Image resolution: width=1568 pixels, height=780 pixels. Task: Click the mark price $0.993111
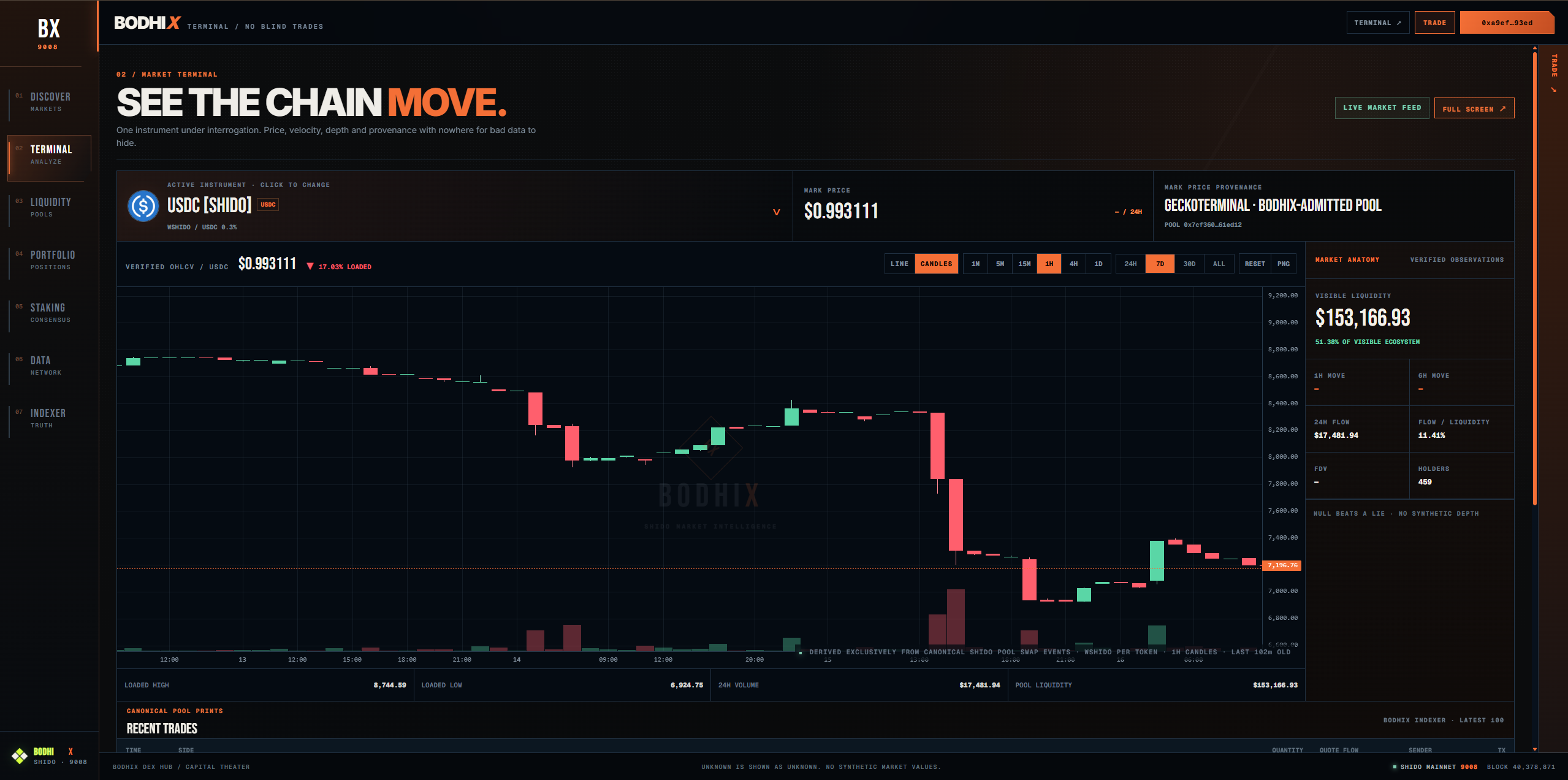point(841,211)
